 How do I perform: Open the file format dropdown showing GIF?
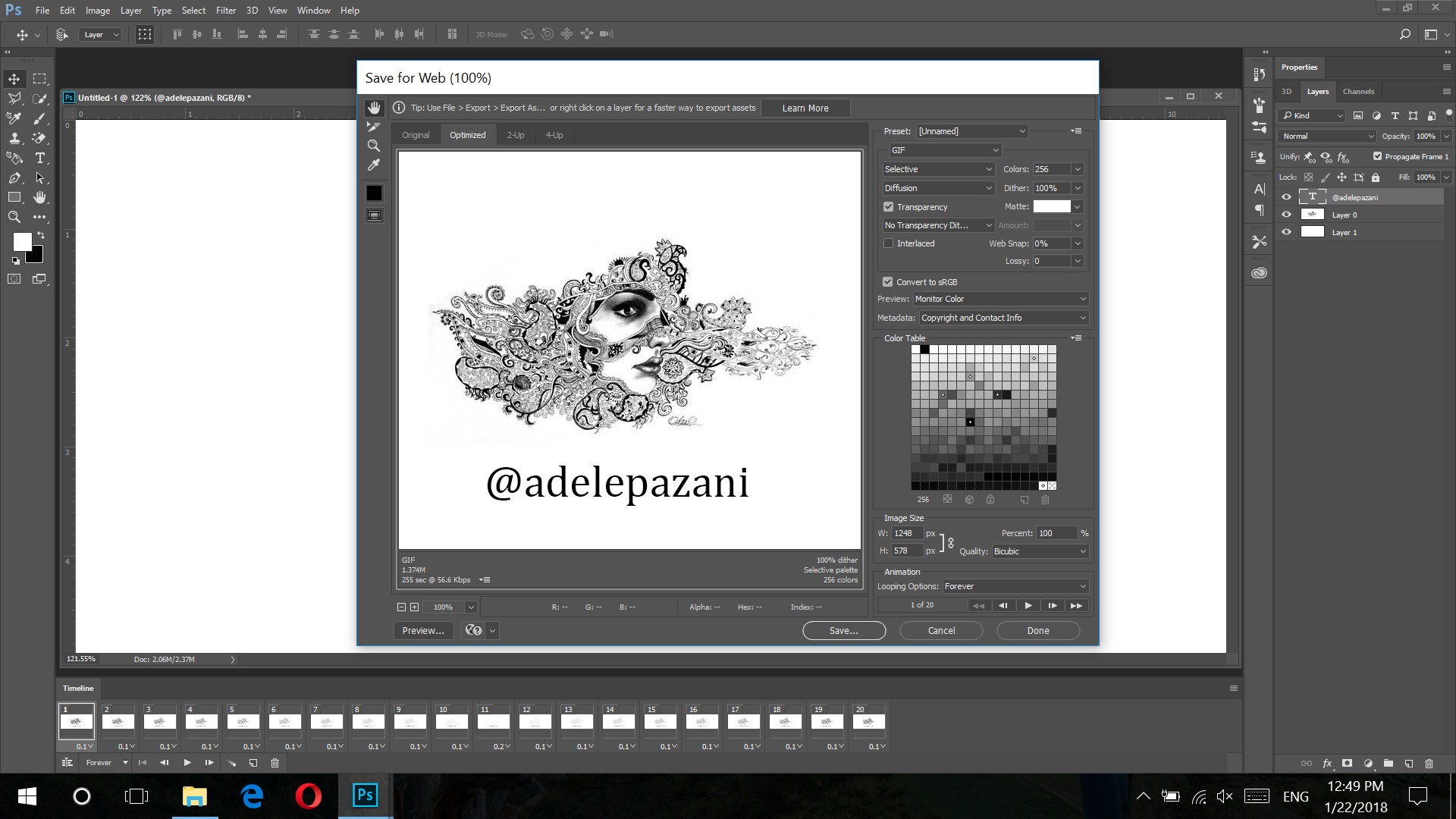point(945,149)
